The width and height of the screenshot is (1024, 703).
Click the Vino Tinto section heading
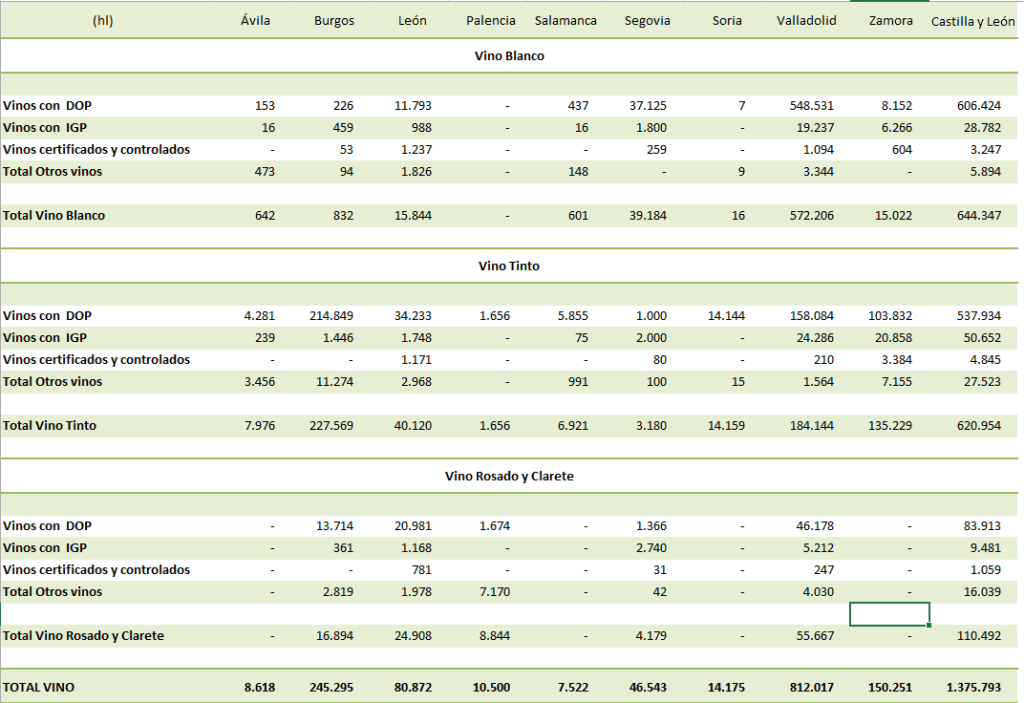[509, 266]
